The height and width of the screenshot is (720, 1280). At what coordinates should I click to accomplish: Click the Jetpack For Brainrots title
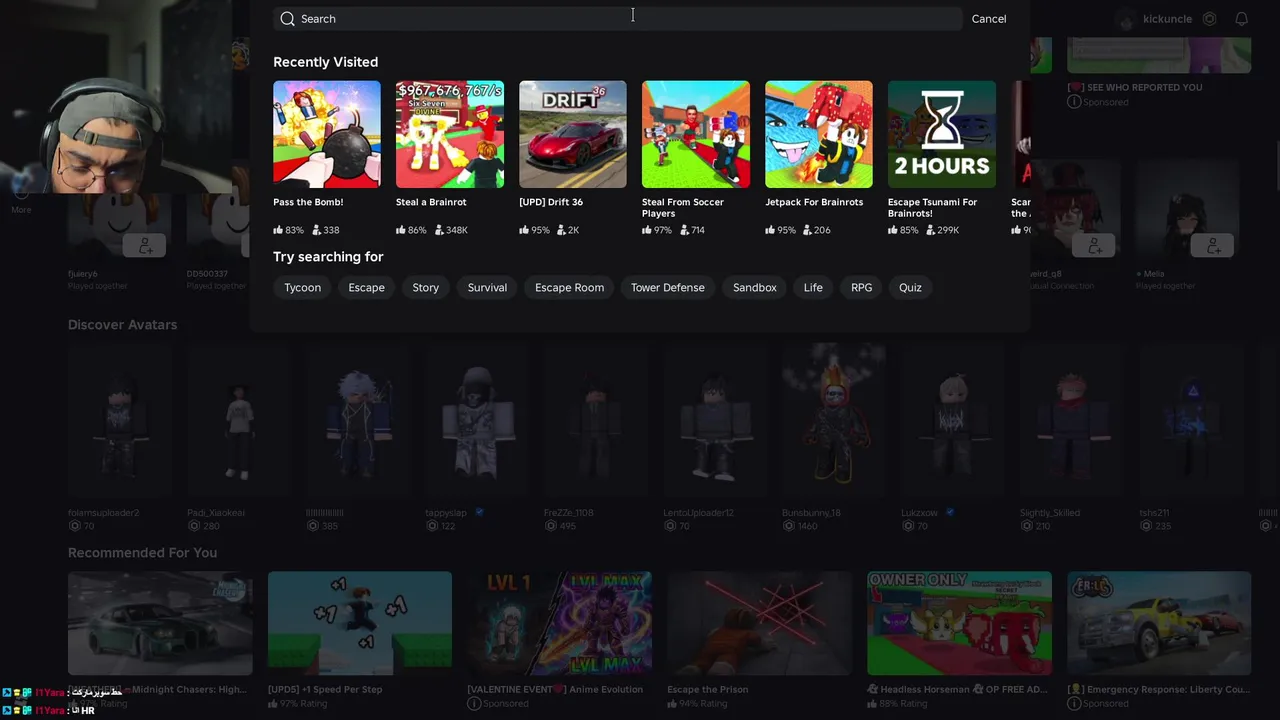pyautogui.click(x=814, y=202)
